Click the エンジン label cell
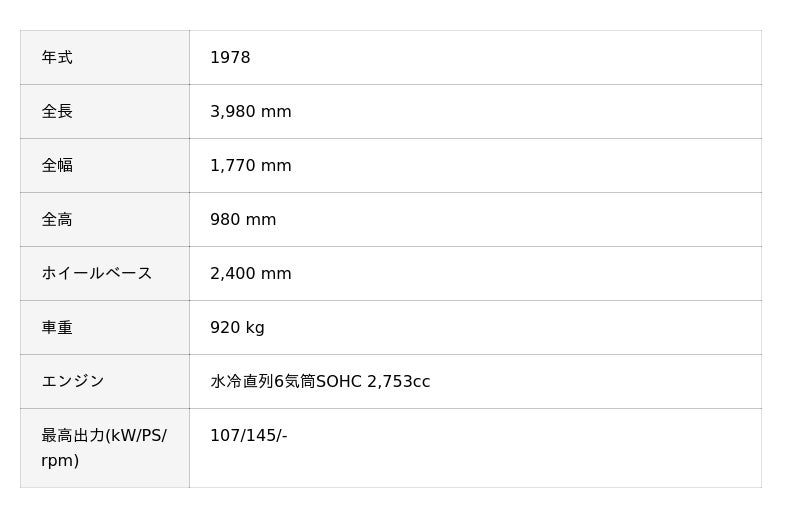The image size is (800, 518). (x=73, y=382)
